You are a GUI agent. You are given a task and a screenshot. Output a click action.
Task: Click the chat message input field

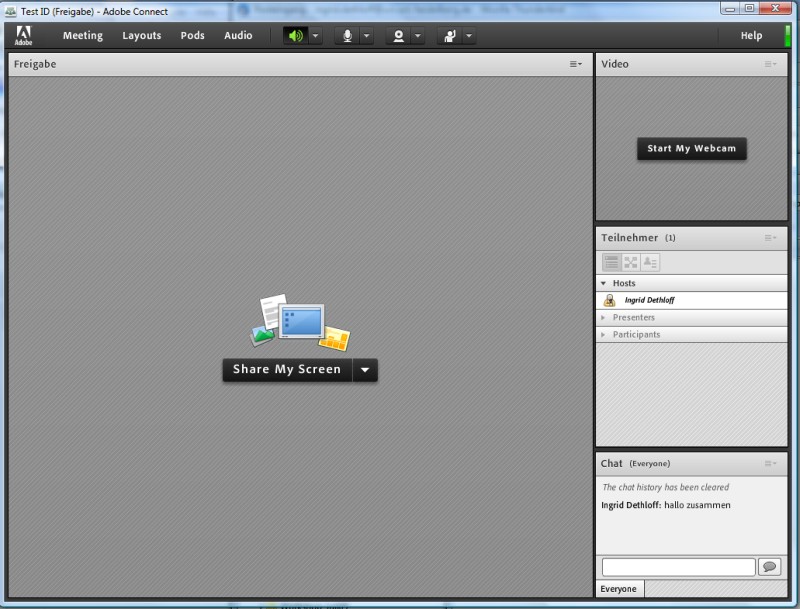679,567
